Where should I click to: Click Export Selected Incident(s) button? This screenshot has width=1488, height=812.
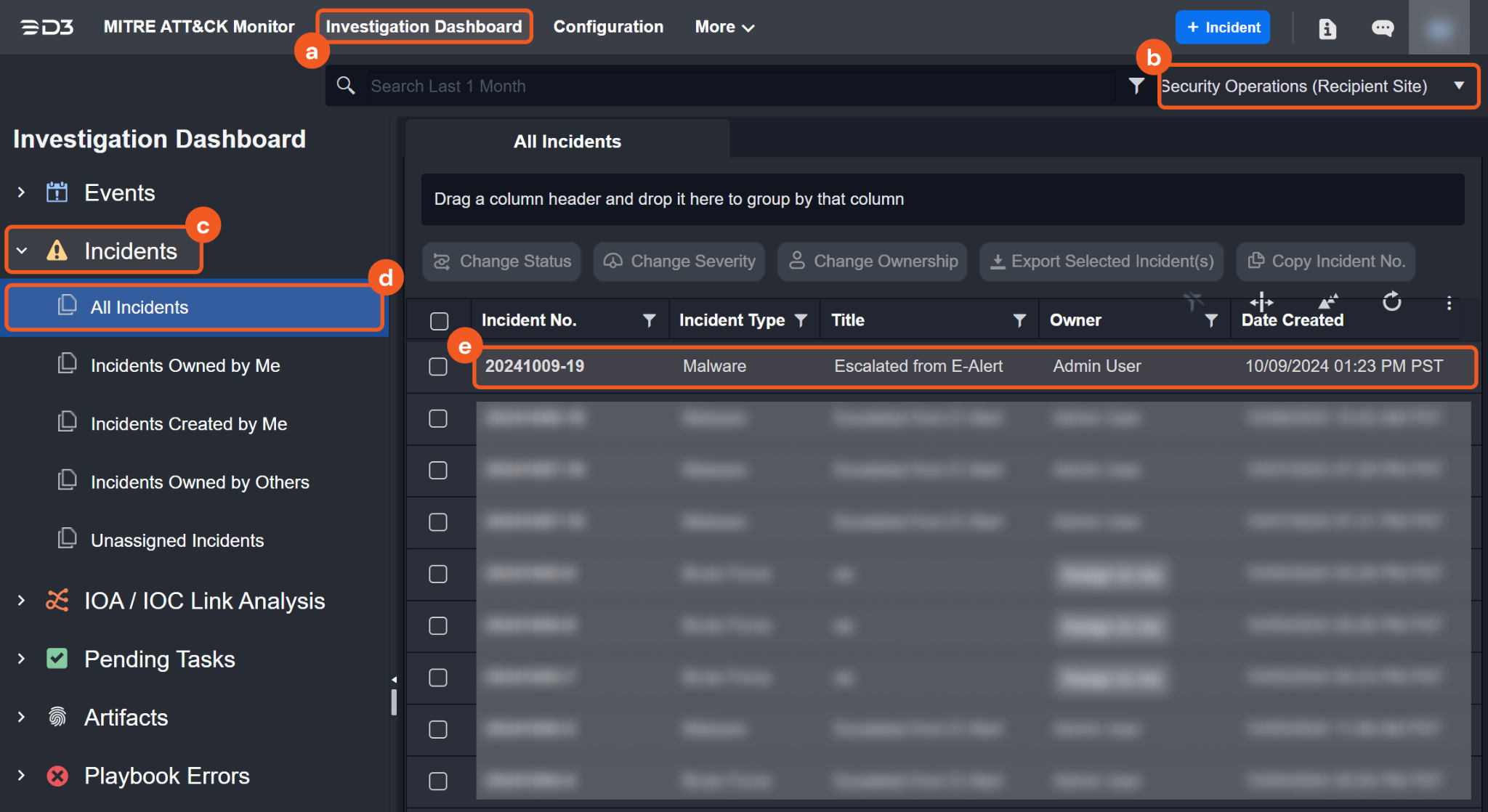point(1101,261)
